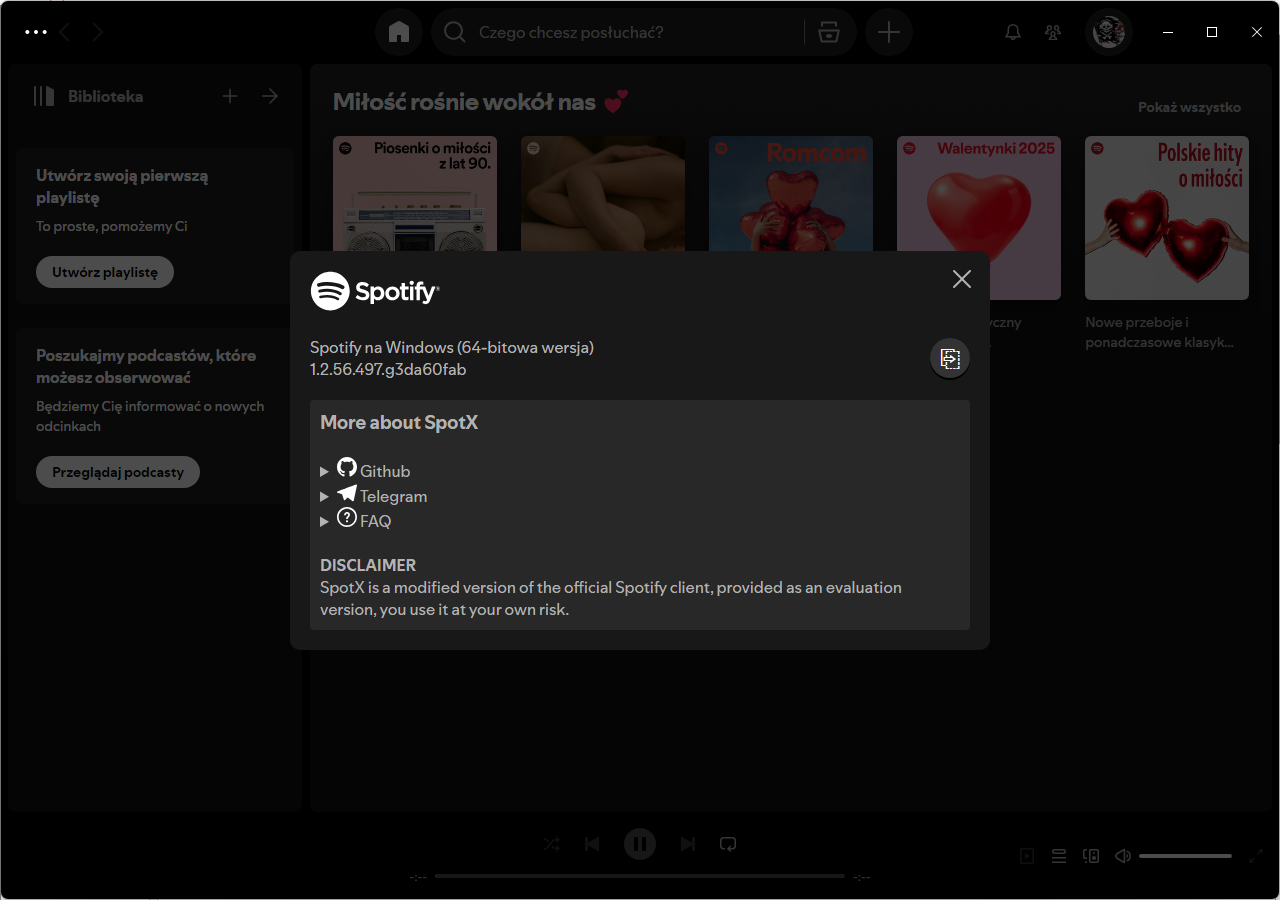
Task: Click the 'Pokaż wszystko' link
Action: click(1189, 107)
